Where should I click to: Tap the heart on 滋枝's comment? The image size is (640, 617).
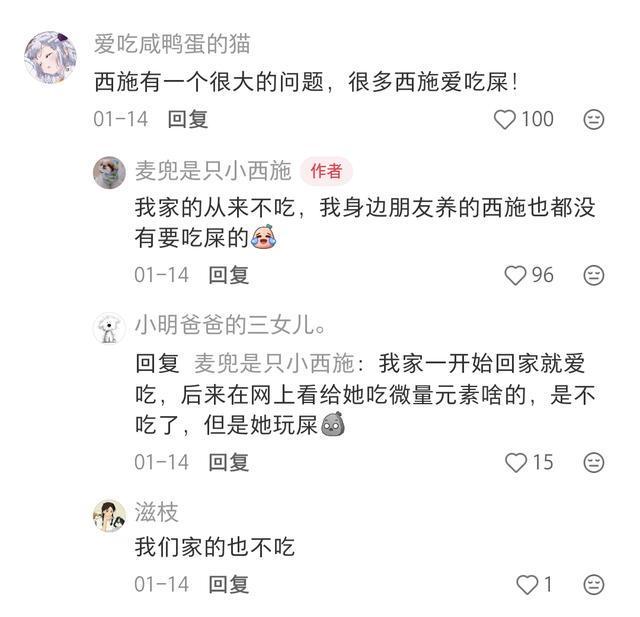[526, 584]
